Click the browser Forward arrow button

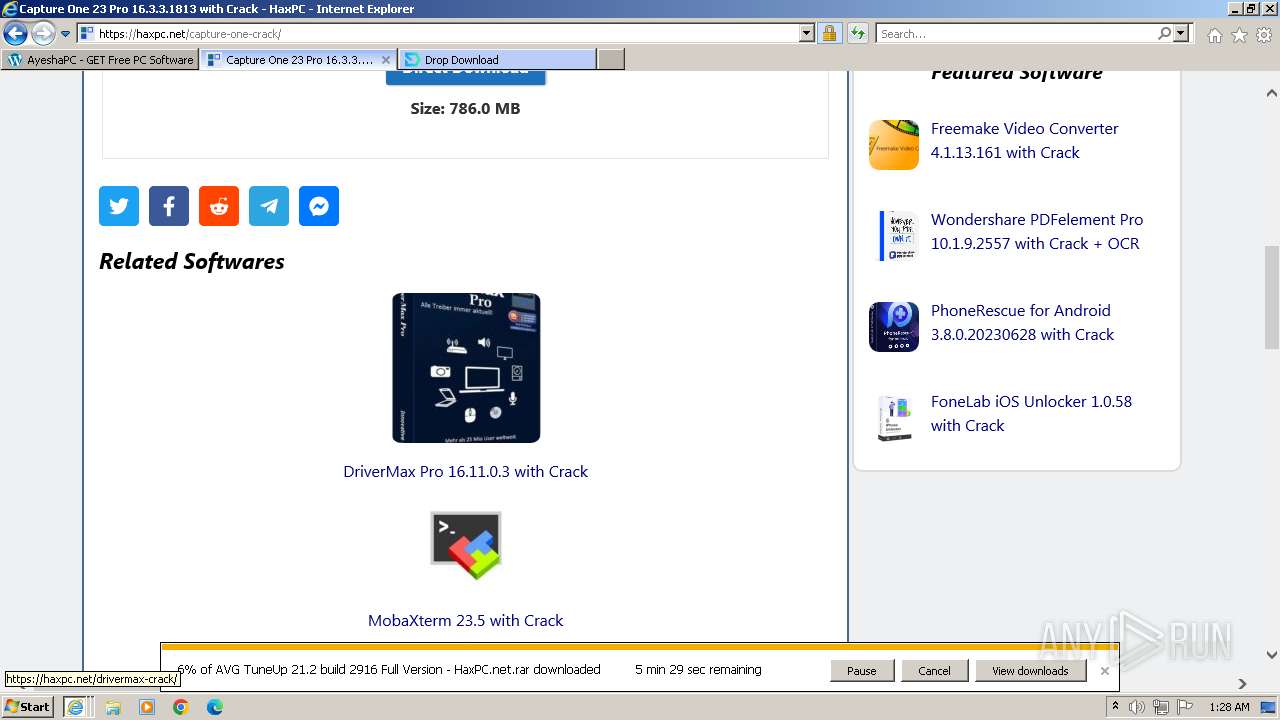43,34
